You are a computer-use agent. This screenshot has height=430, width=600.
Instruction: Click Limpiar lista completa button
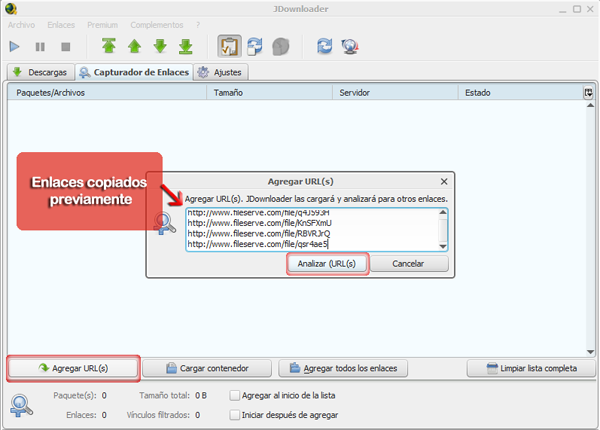point(531,368)
